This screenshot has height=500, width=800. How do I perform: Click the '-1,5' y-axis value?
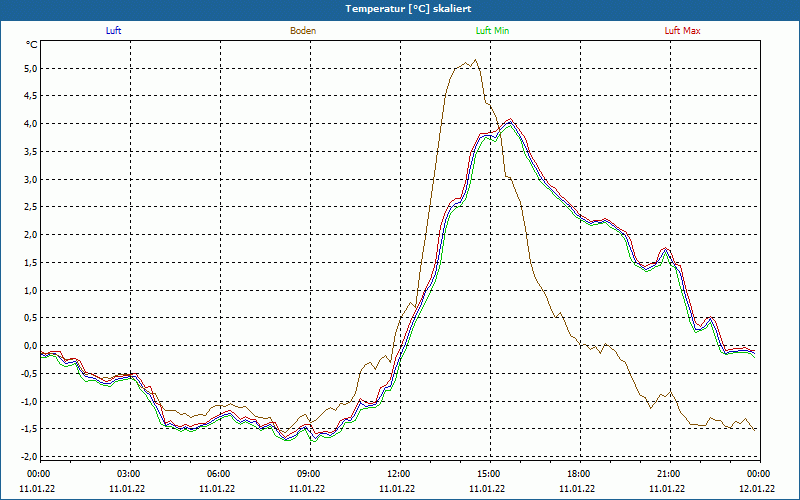(x=30, y=429)
